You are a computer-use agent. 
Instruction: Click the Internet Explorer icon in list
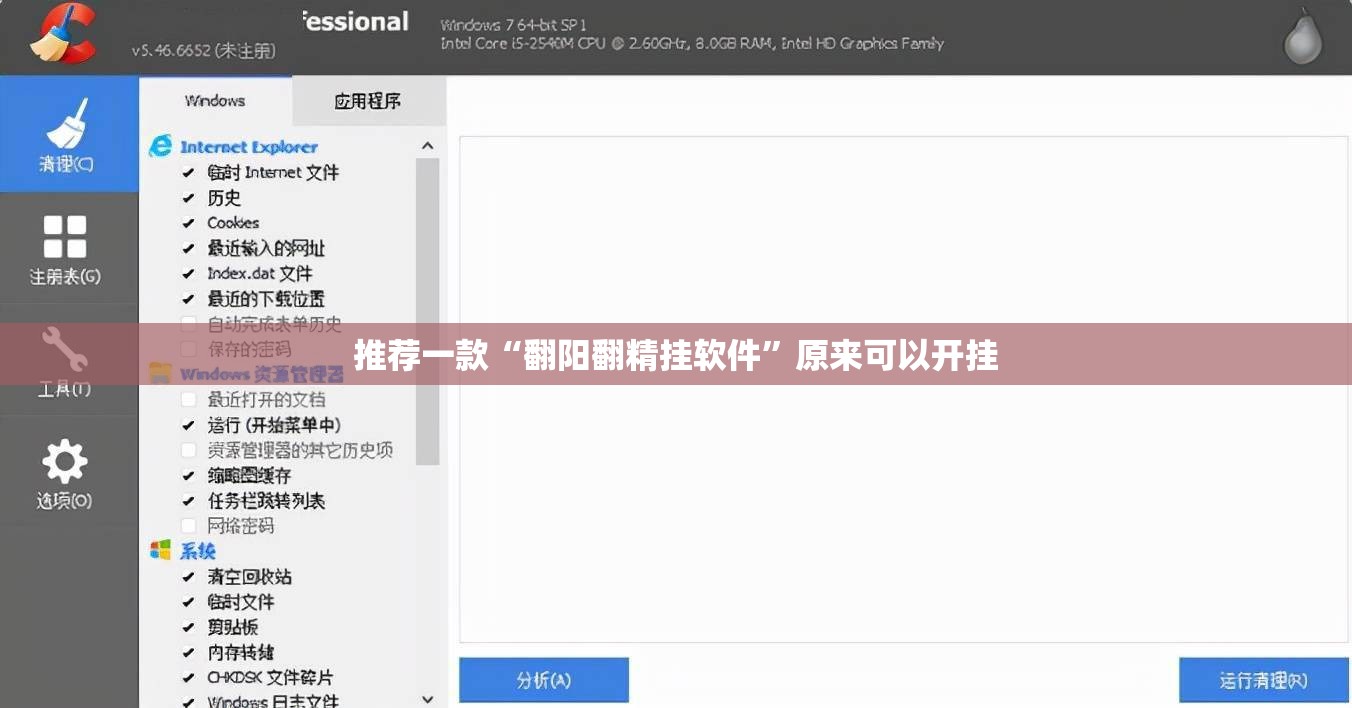point(160,147)
